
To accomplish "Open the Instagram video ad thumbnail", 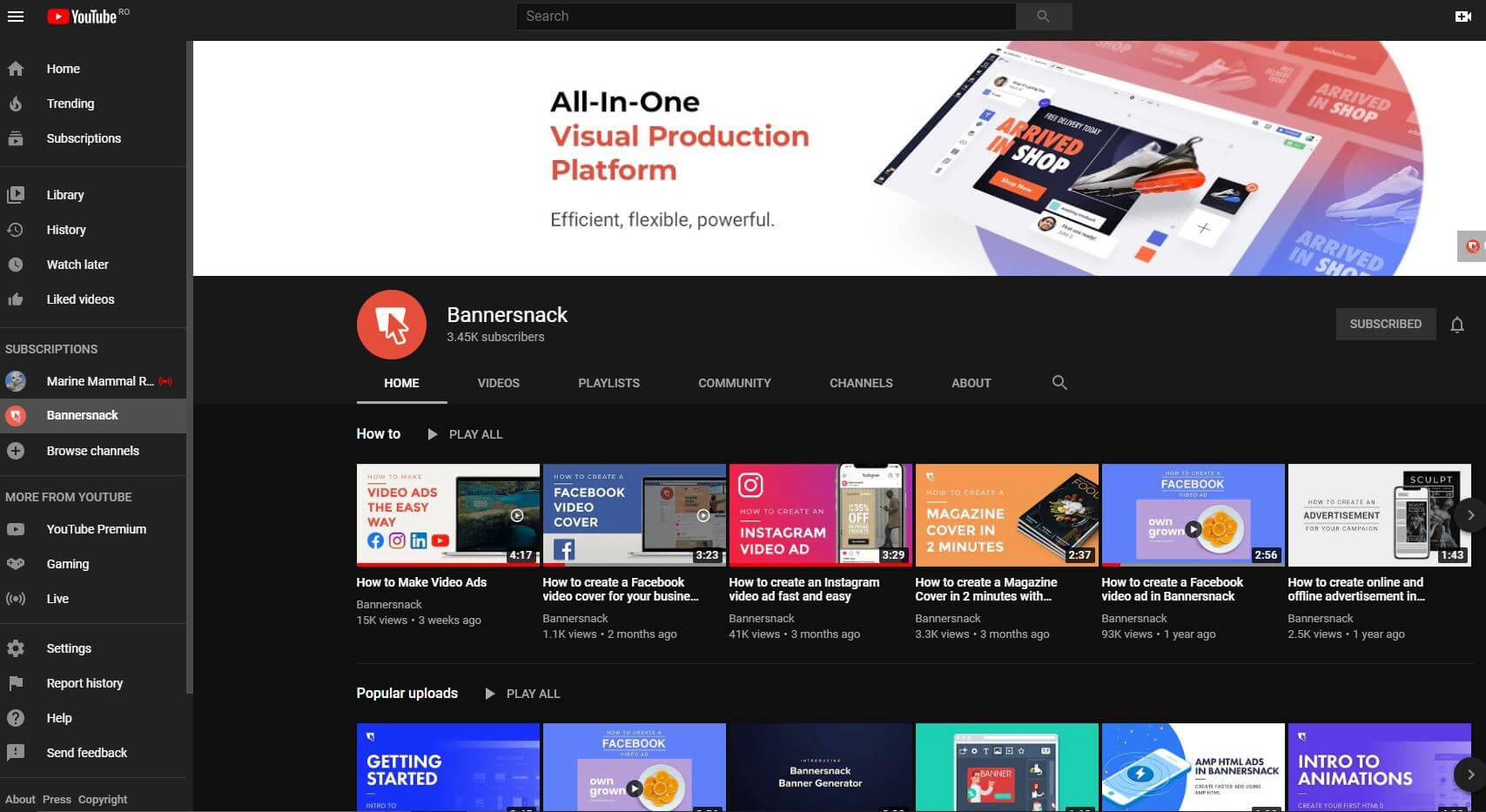I will point(820,514).
